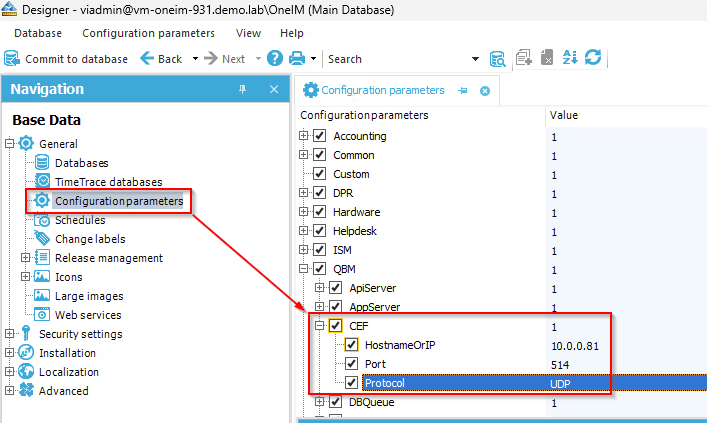The height and width of the screenshot is (423, 707).
Task: Click the Web services icon
Action: coord(42,314)
